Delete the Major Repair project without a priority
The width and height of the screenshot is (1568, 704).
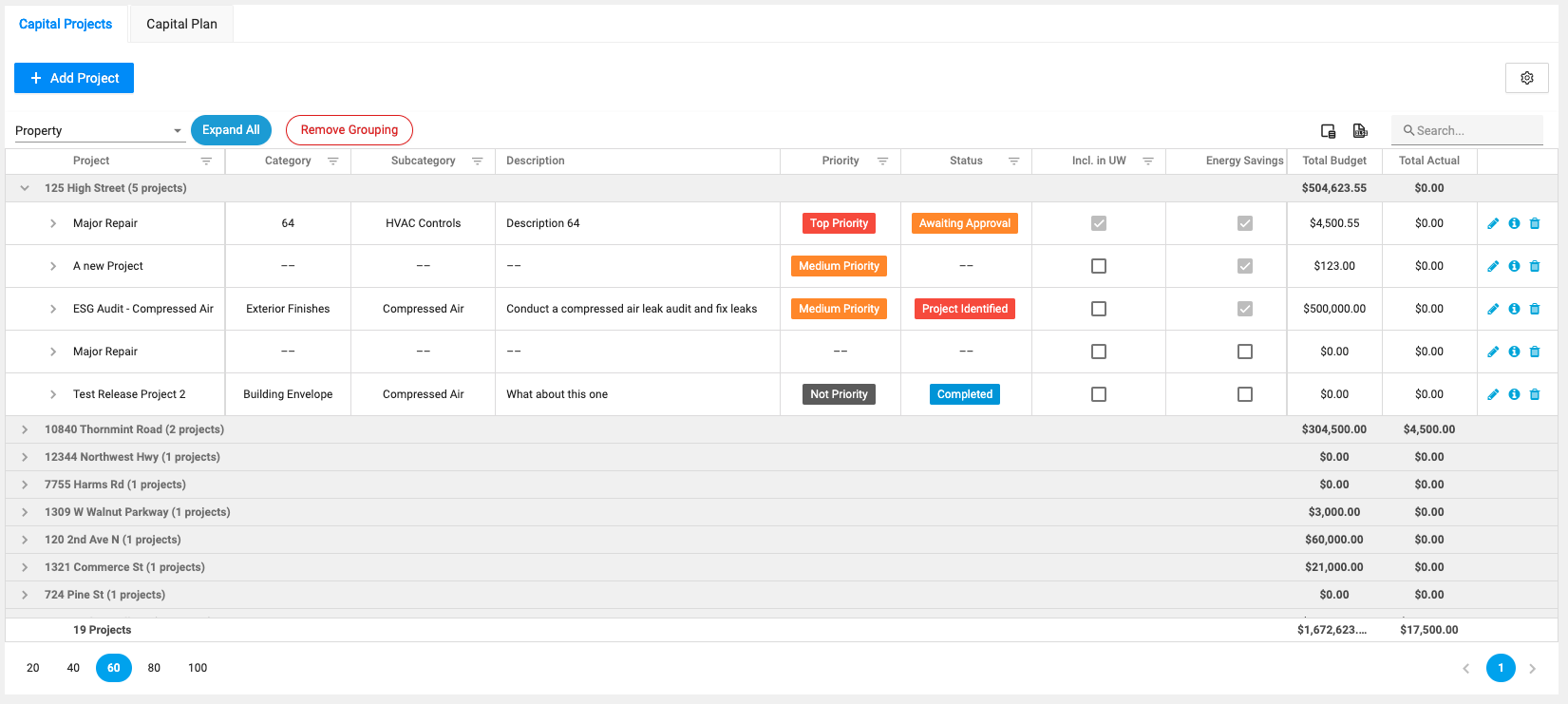[x=1535, y=352]
